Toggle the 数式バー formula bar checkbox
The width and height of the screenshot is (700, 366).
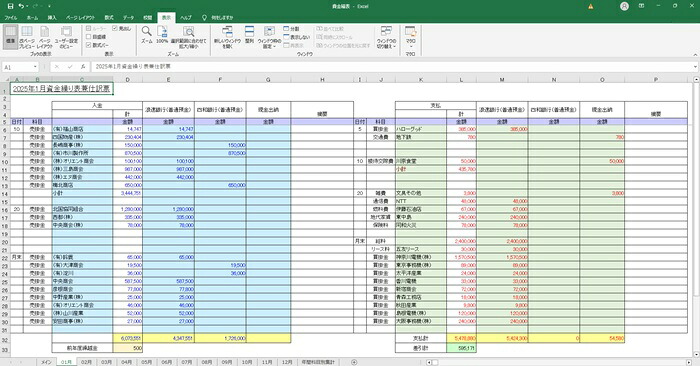point(88,45)
